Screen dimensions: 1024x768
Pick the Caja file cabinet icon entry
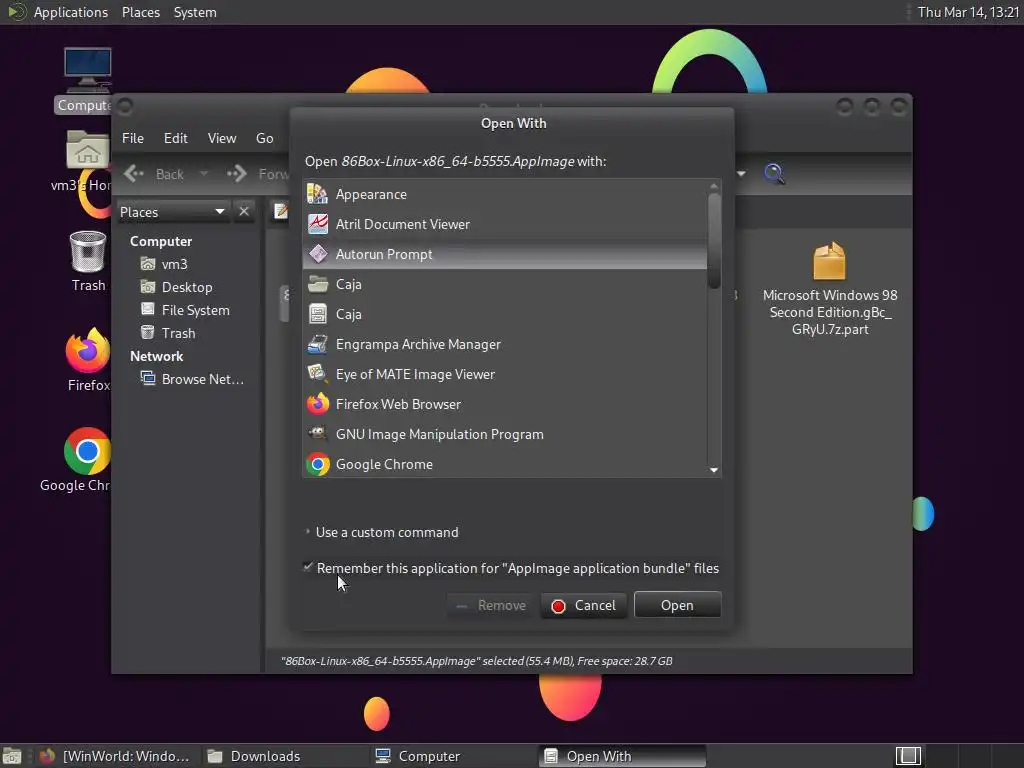tap(505, 314)
